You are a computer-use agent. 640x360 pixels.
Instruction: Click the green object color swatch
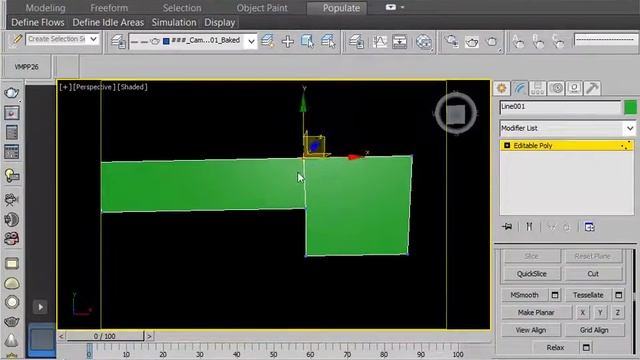pos(630,107)
